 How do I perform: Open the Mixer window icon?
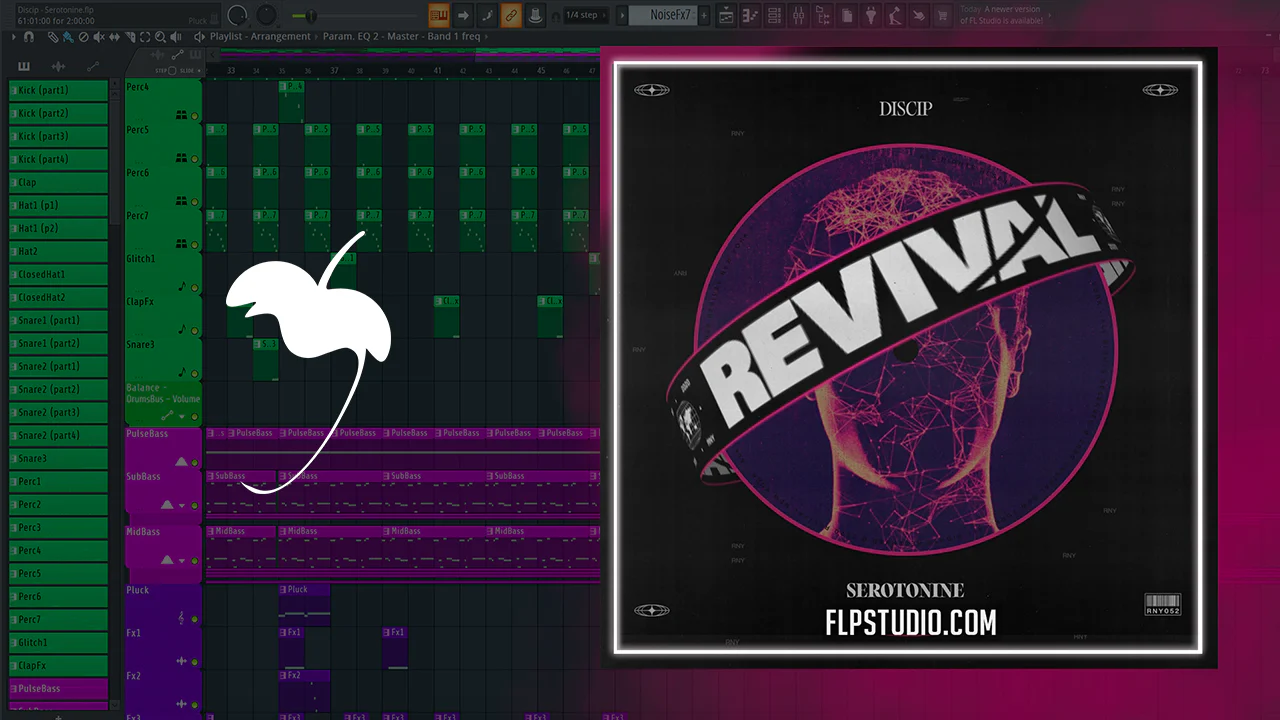point(798,15)
